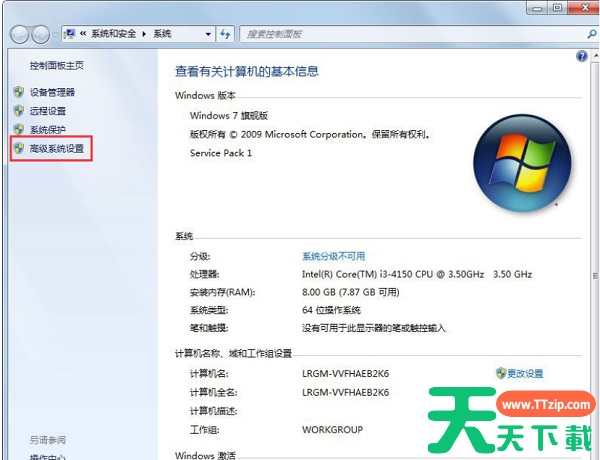This screenshot has width=600, height=460.
Task: Open 远程设置 link
Action: click(x=48, y=111)
